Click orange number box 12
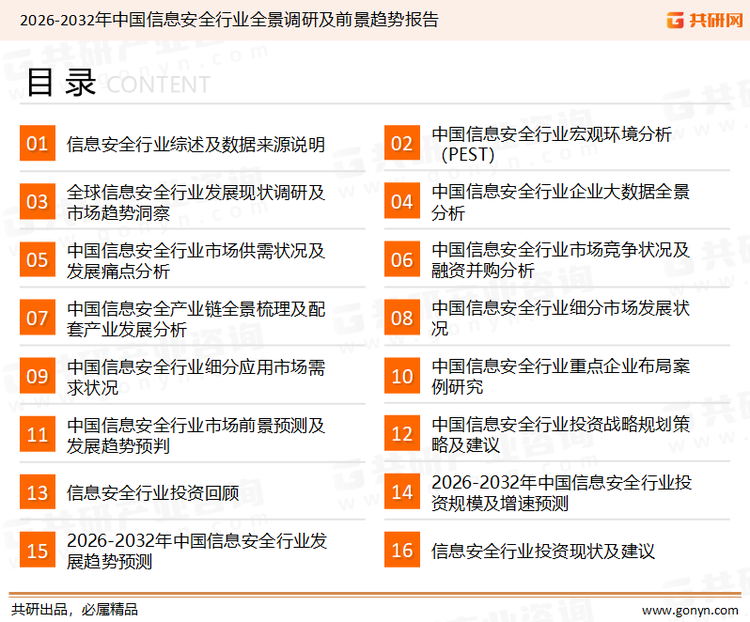Image resolution: width=750 pixels, height=622 pixels. coord(402,434)
